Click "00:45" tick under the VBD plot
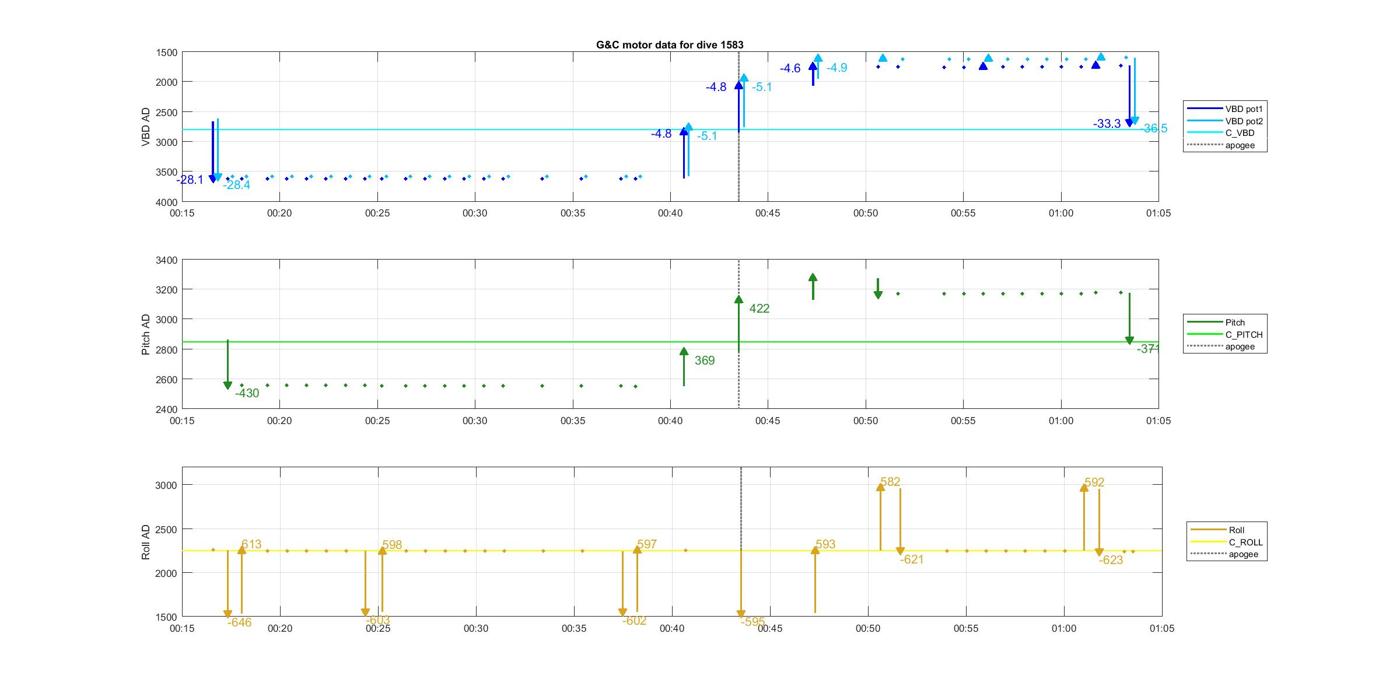Screen dimensions: 1400x693 (768, 213)
